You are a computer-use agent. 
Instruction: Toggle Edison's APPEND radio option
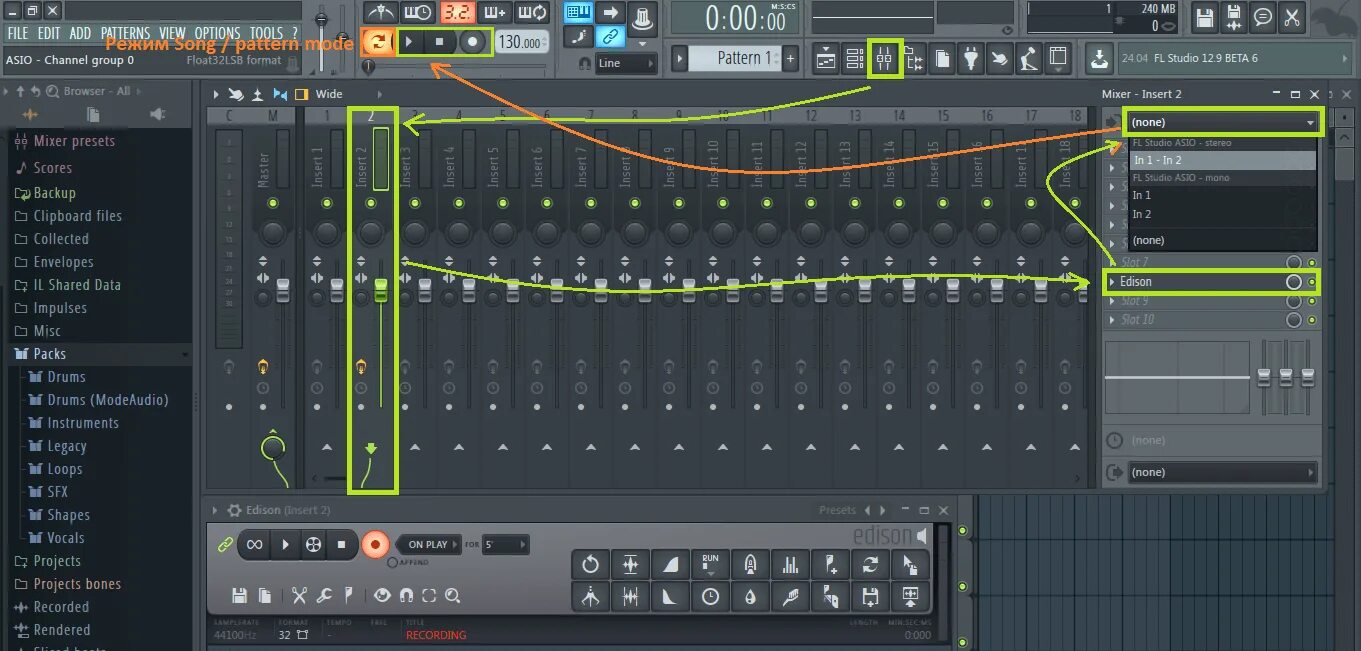[x=393, y=562]
